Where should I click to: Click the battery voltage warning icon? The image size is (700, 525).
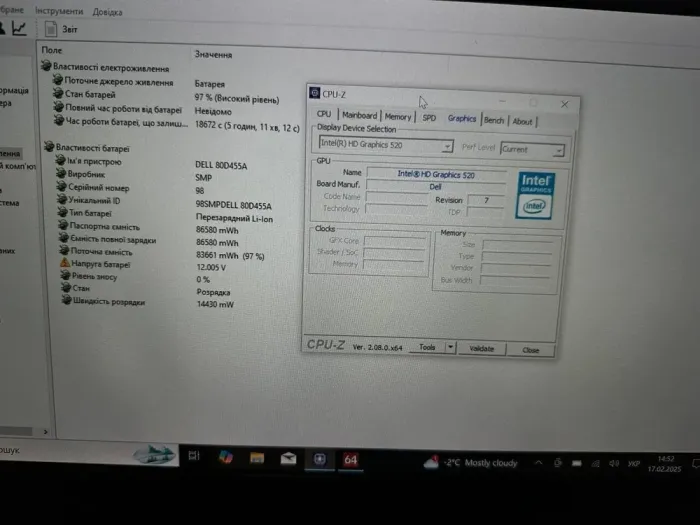[64, 265]
